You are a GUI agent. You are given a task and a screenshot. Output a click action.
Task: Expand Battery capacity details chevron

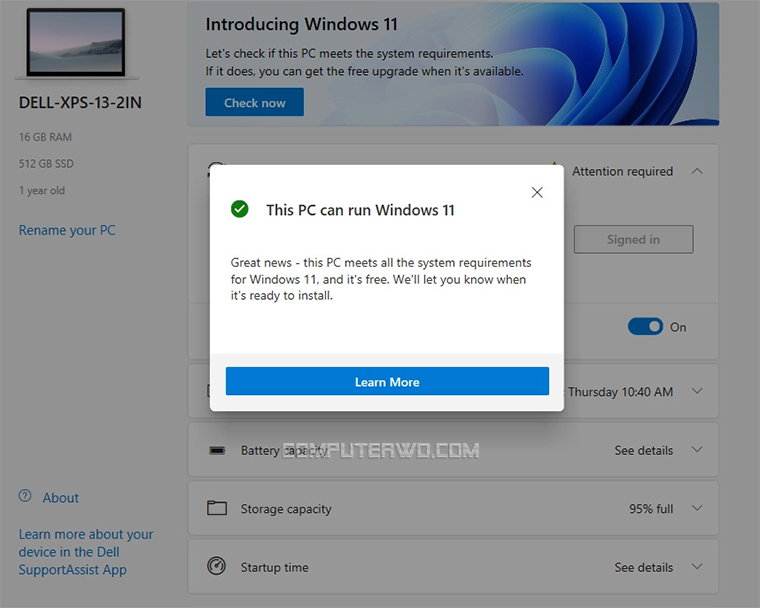697,449
